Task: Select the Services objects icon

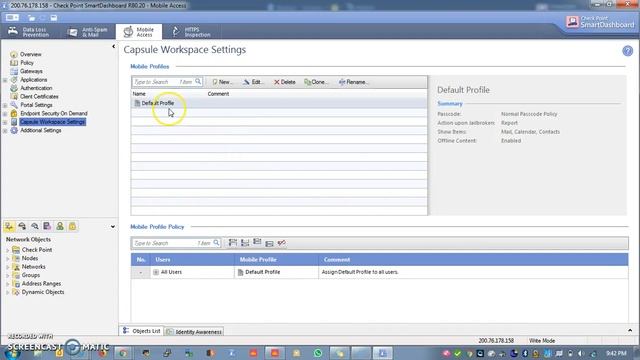Action: 22,226
